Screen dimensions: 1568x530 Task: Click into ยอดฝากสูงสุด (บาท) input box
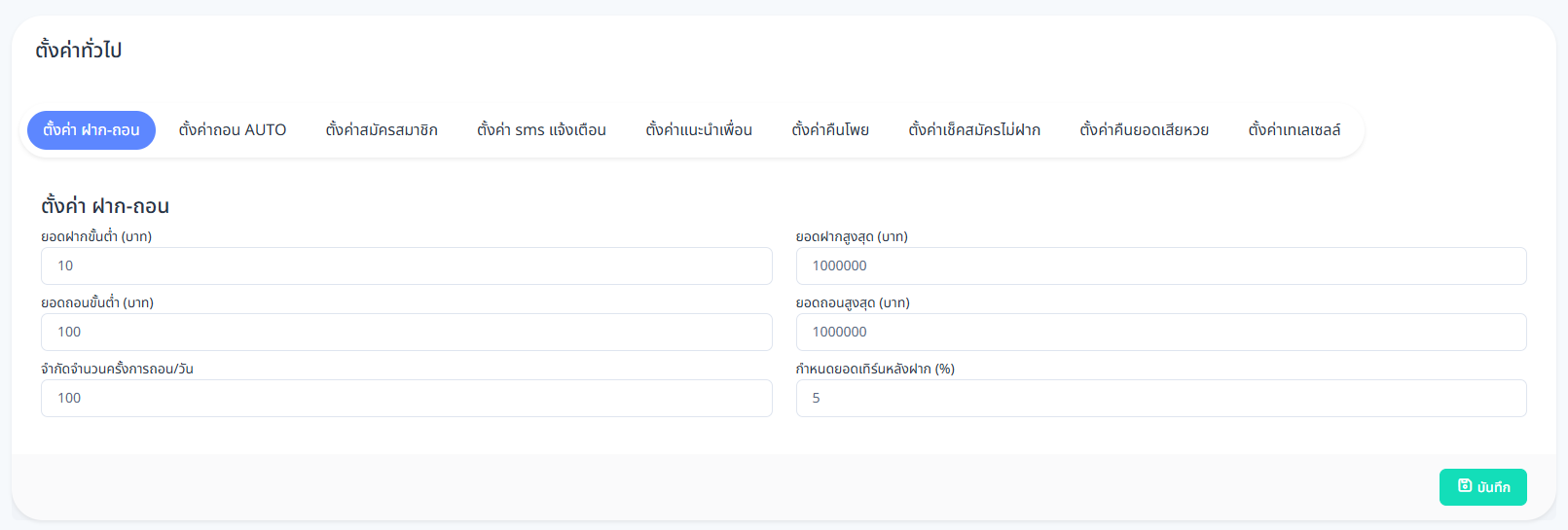click(x=1161, y=266)
